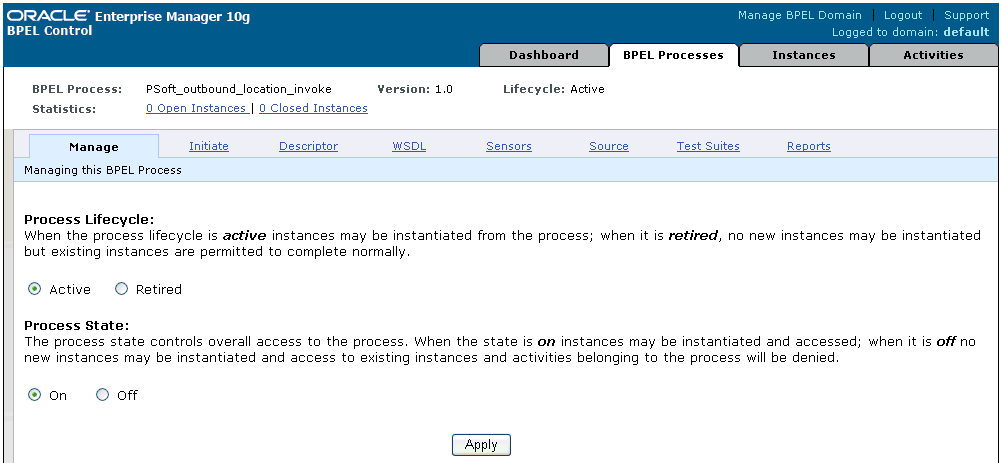Click the BPEL Control title text
The width and height of the screenshot is (1001, 463).
49,31
